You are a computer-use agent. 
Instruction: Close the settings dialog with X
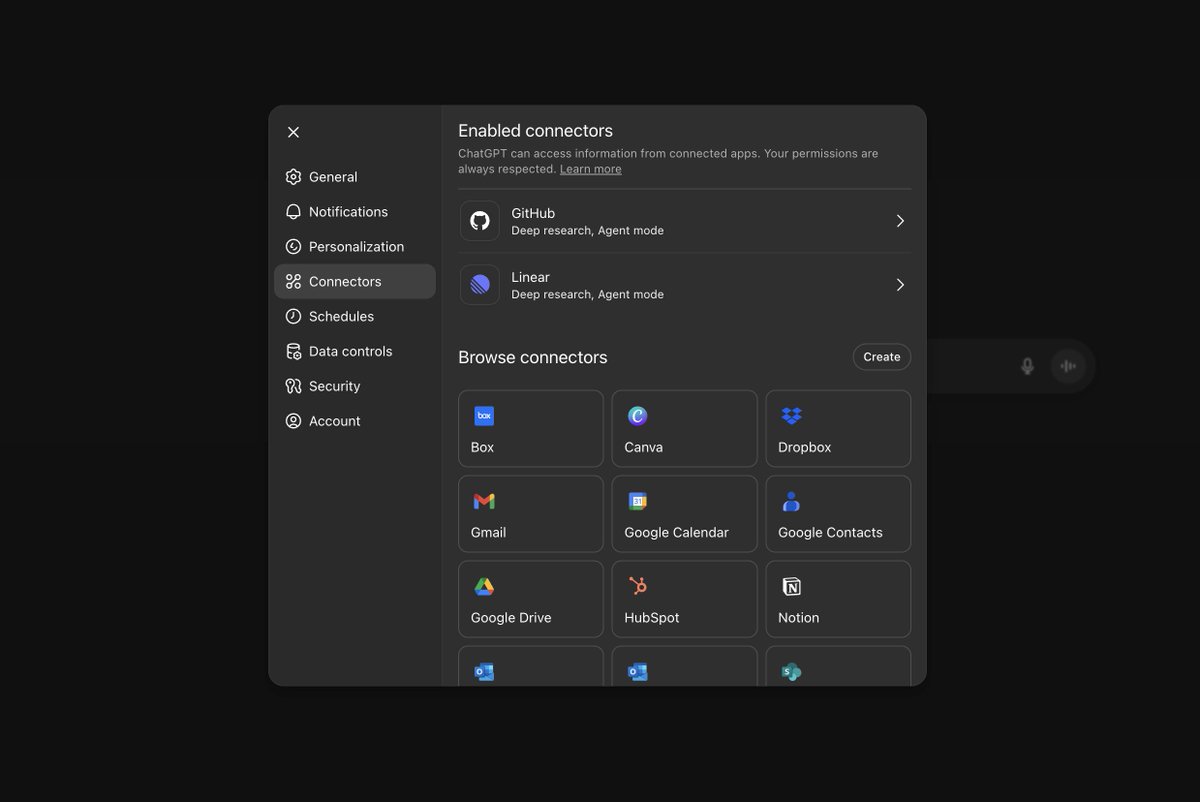point(293,132)
